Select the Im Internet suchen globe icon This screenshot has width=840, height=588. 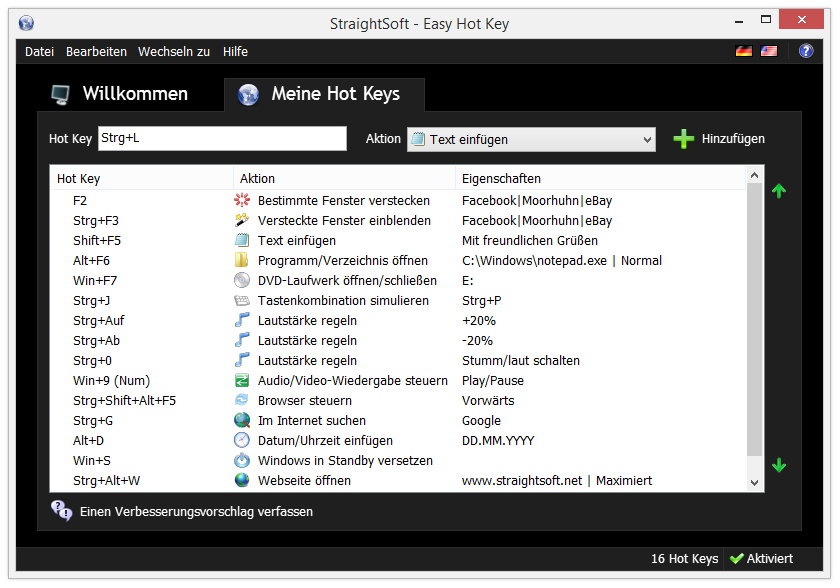[242, 420]
